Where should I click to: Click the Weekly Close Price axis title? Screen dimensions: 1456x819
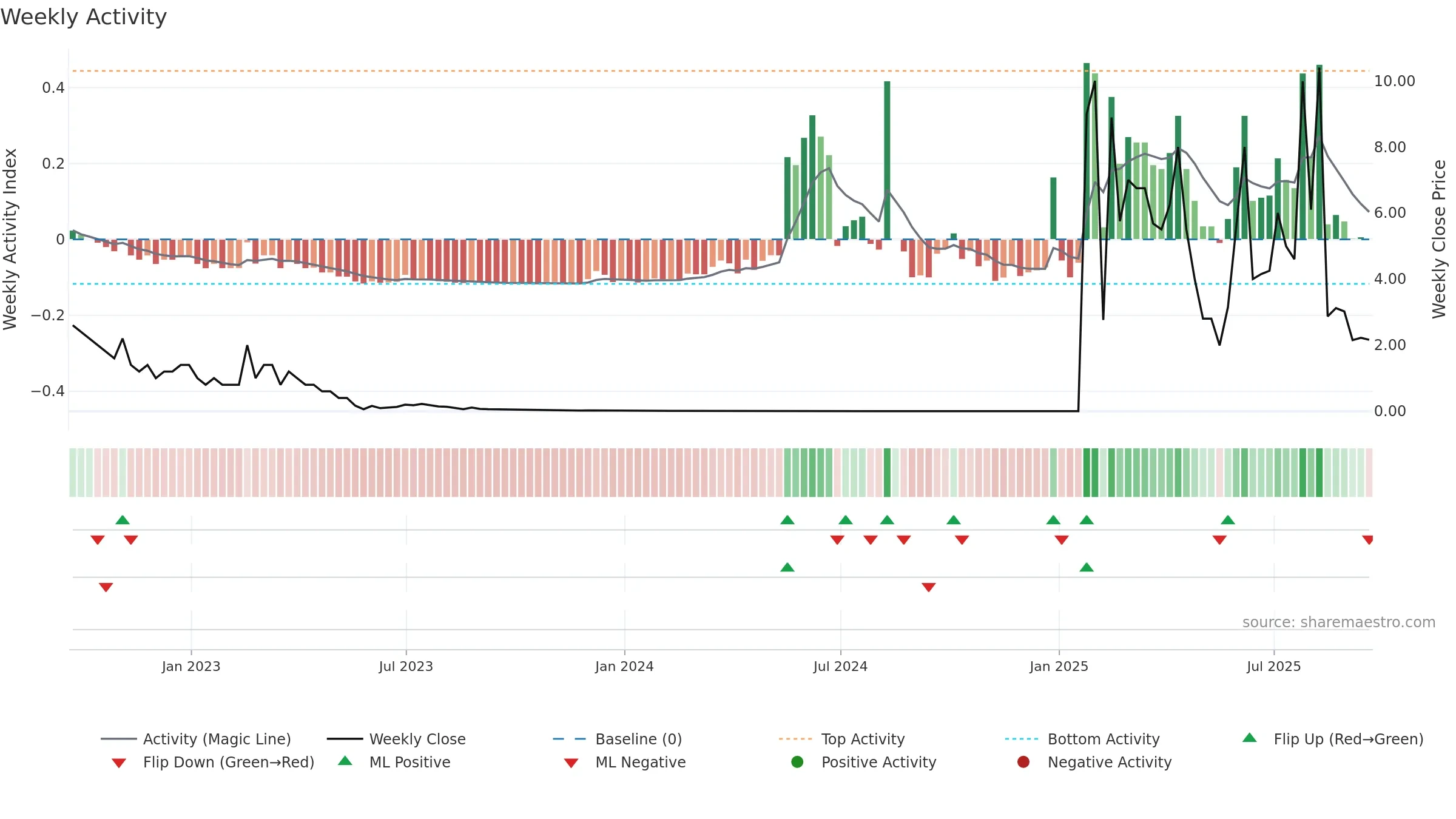pyautogui.click(x=1439, y=239)
